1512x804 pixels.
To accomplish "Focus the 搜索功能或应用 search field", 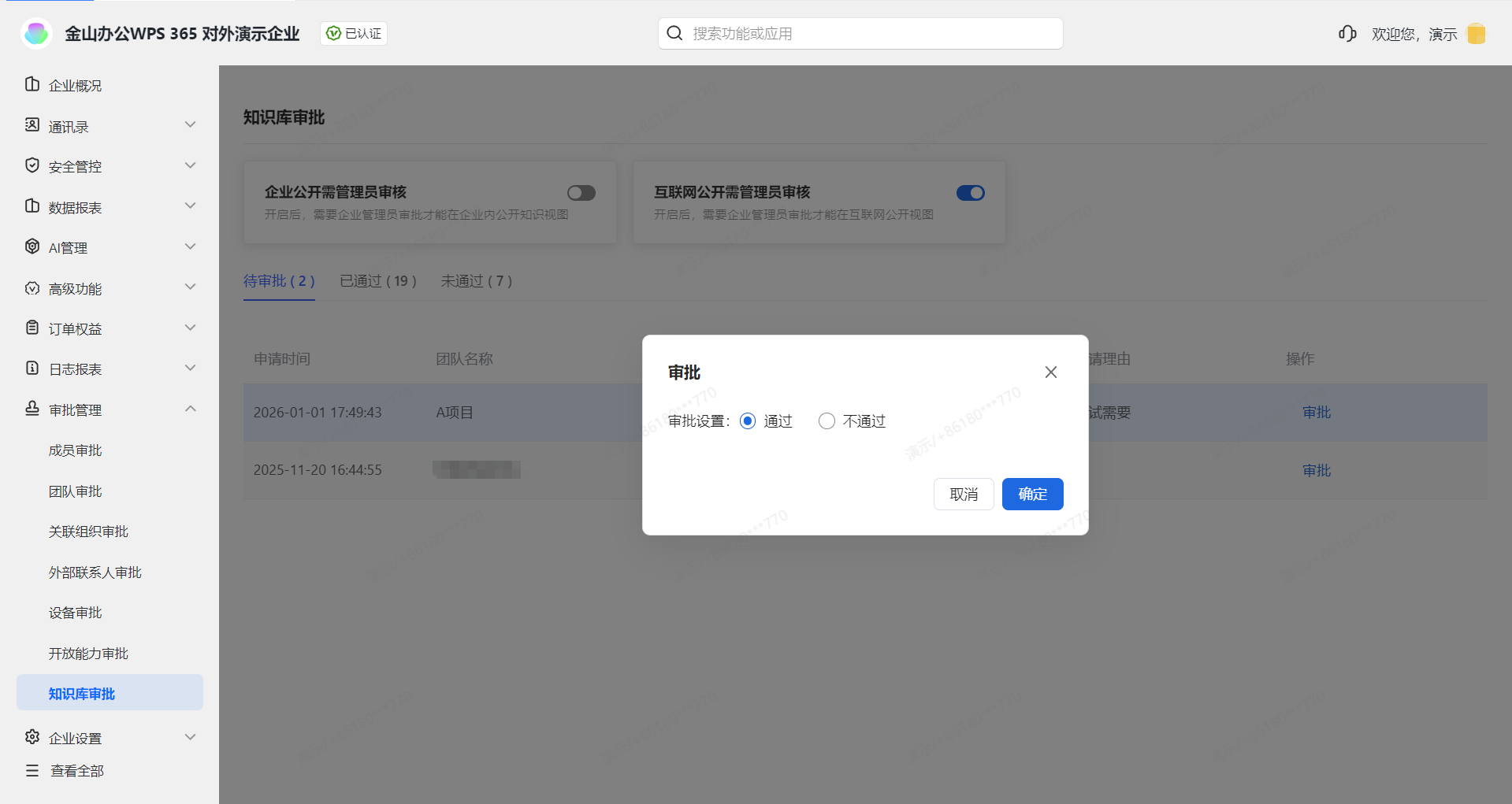I will pyautogui.click(x=860, y=33).
